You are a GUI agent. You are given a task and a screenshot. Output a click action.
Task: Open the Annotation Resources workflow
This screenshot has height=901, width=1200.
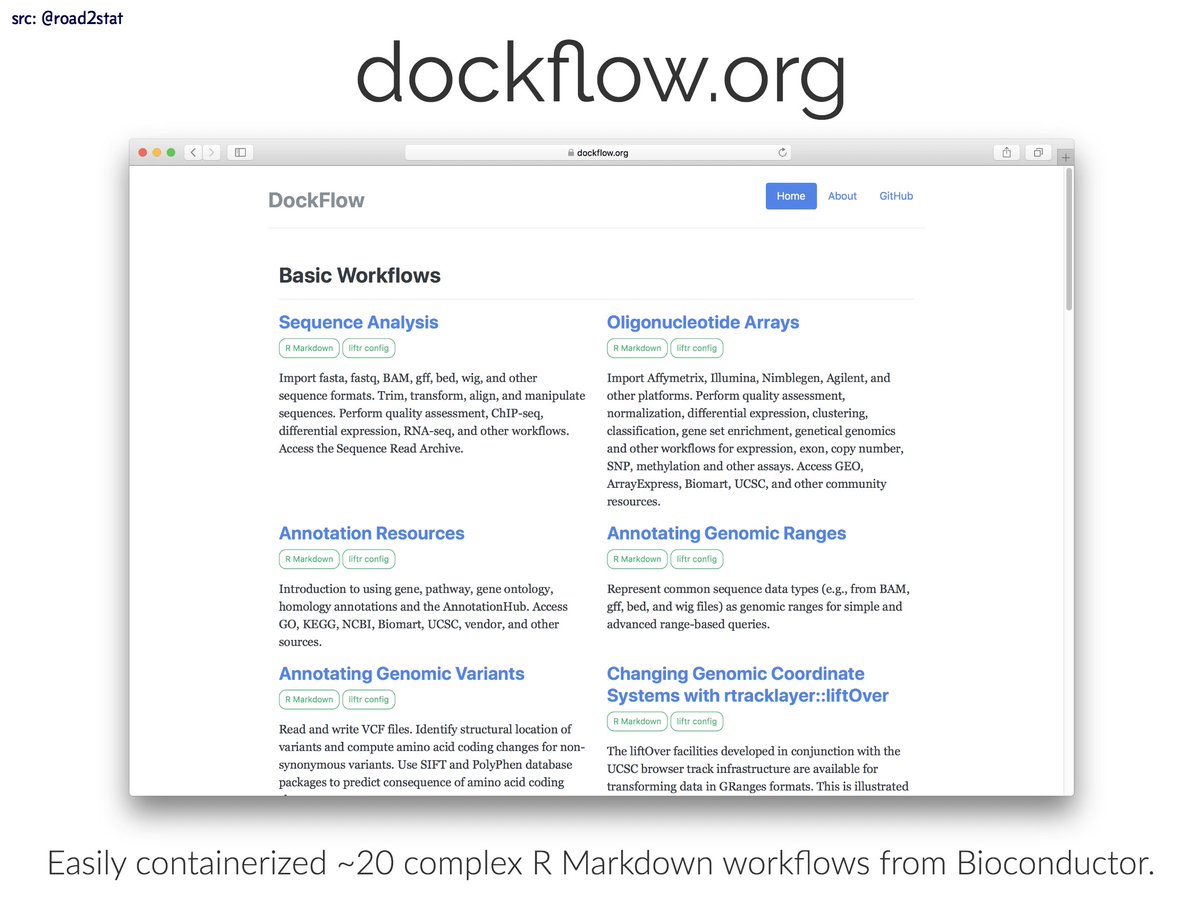(371, 533)
